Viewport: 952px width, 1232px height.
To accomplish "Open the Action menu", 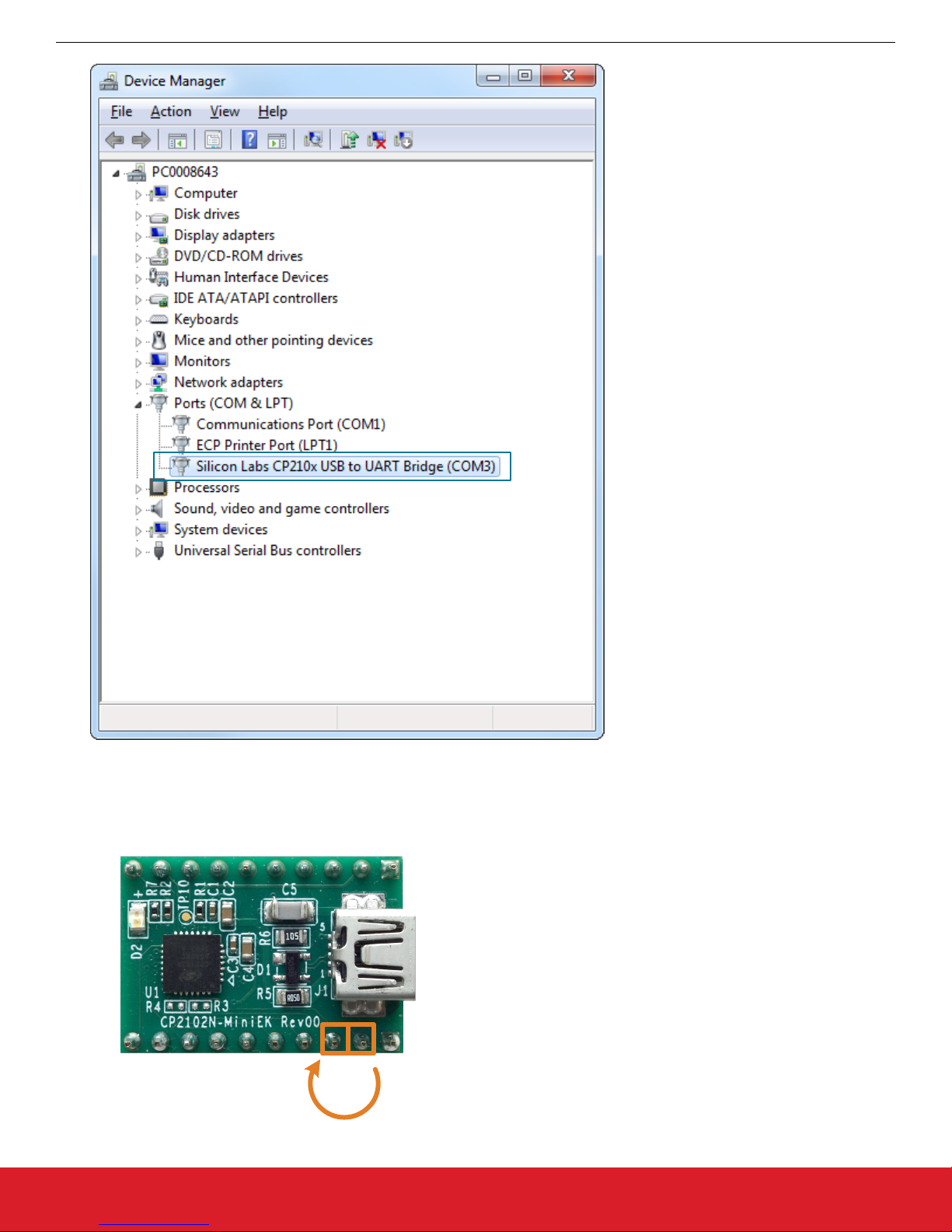I will [x=170, y=112].
